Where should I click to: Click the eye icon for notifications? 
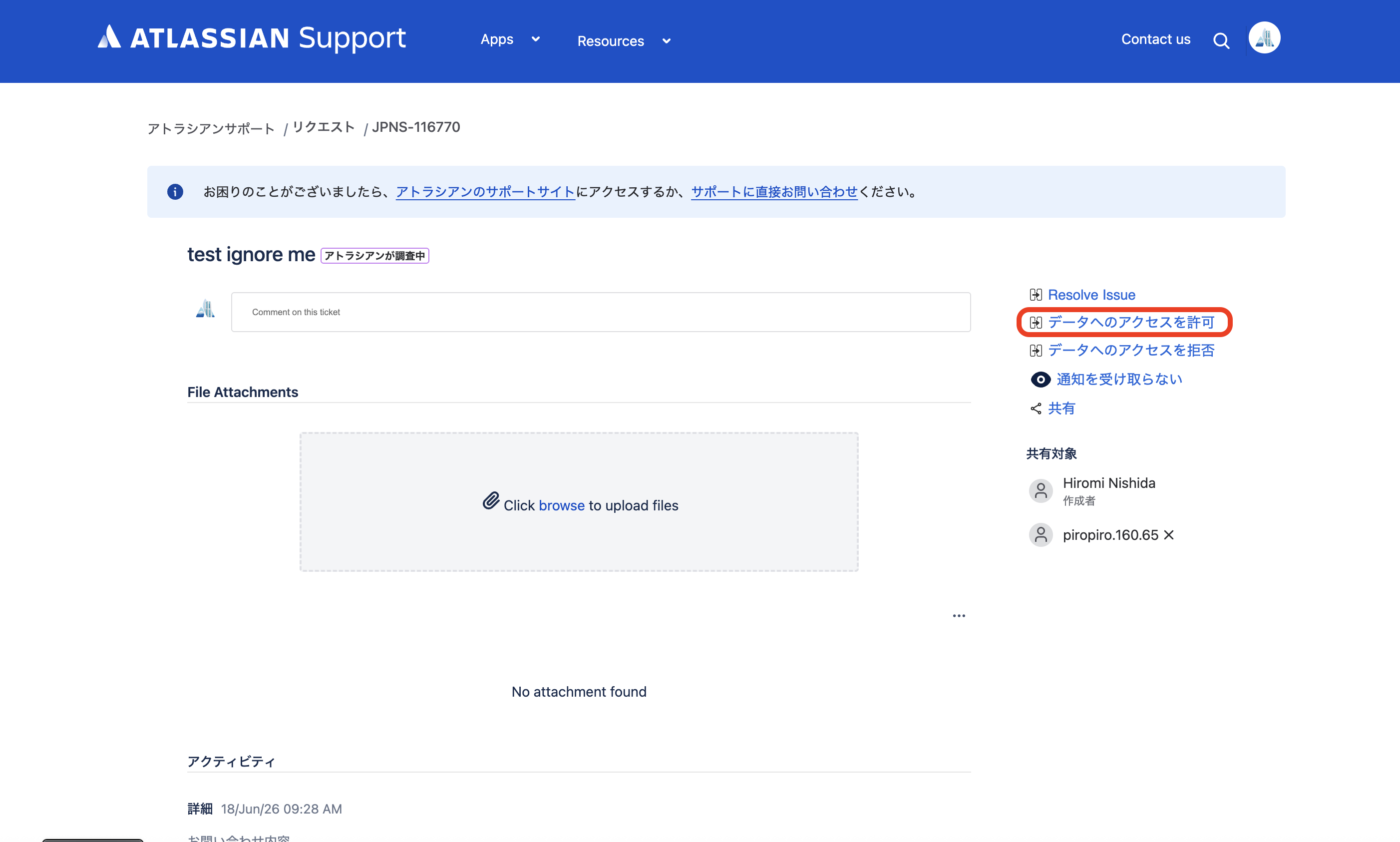click(x=1040, y=379)
